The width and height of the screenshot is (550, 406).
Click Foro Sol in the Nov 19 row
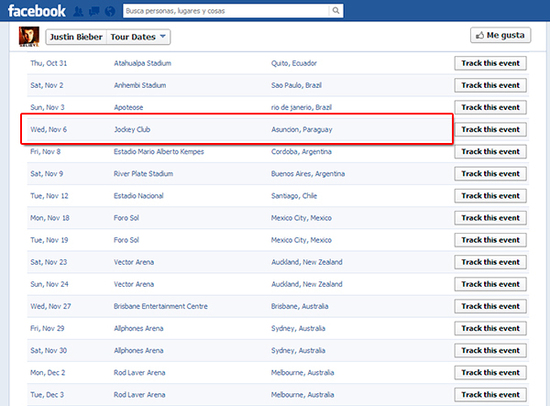(x=126, y=240)
